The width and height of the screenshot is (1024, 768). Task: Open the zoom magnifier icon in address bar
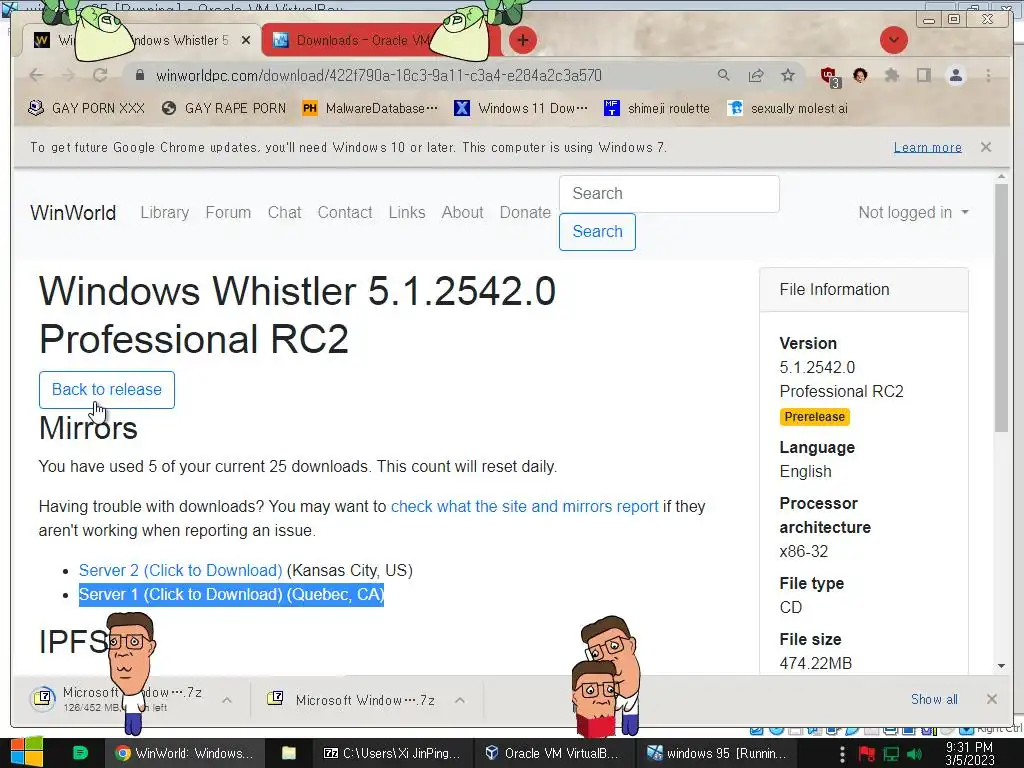[724, 75]
